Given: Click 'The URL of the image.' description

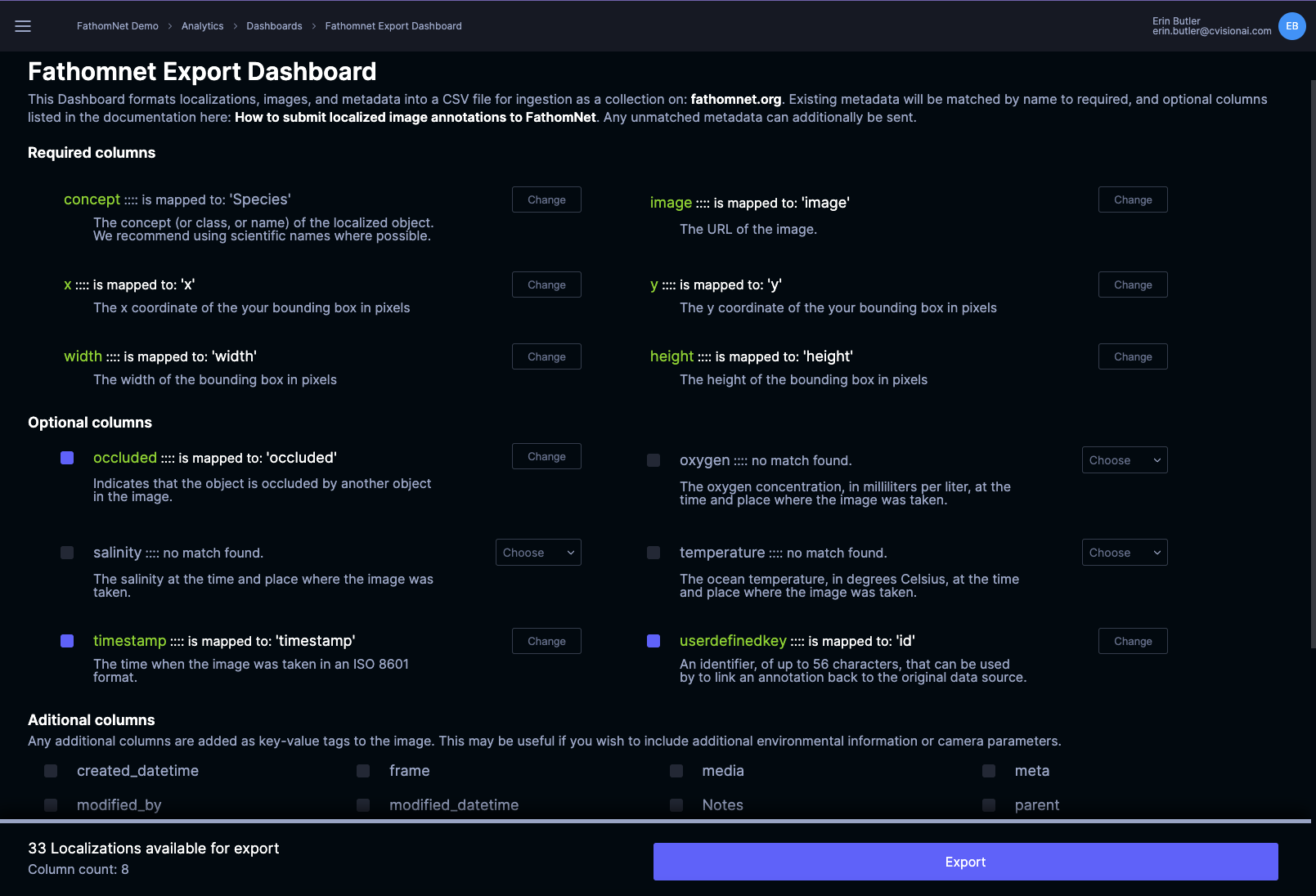Looking at the screenshot, I should 748,229.
